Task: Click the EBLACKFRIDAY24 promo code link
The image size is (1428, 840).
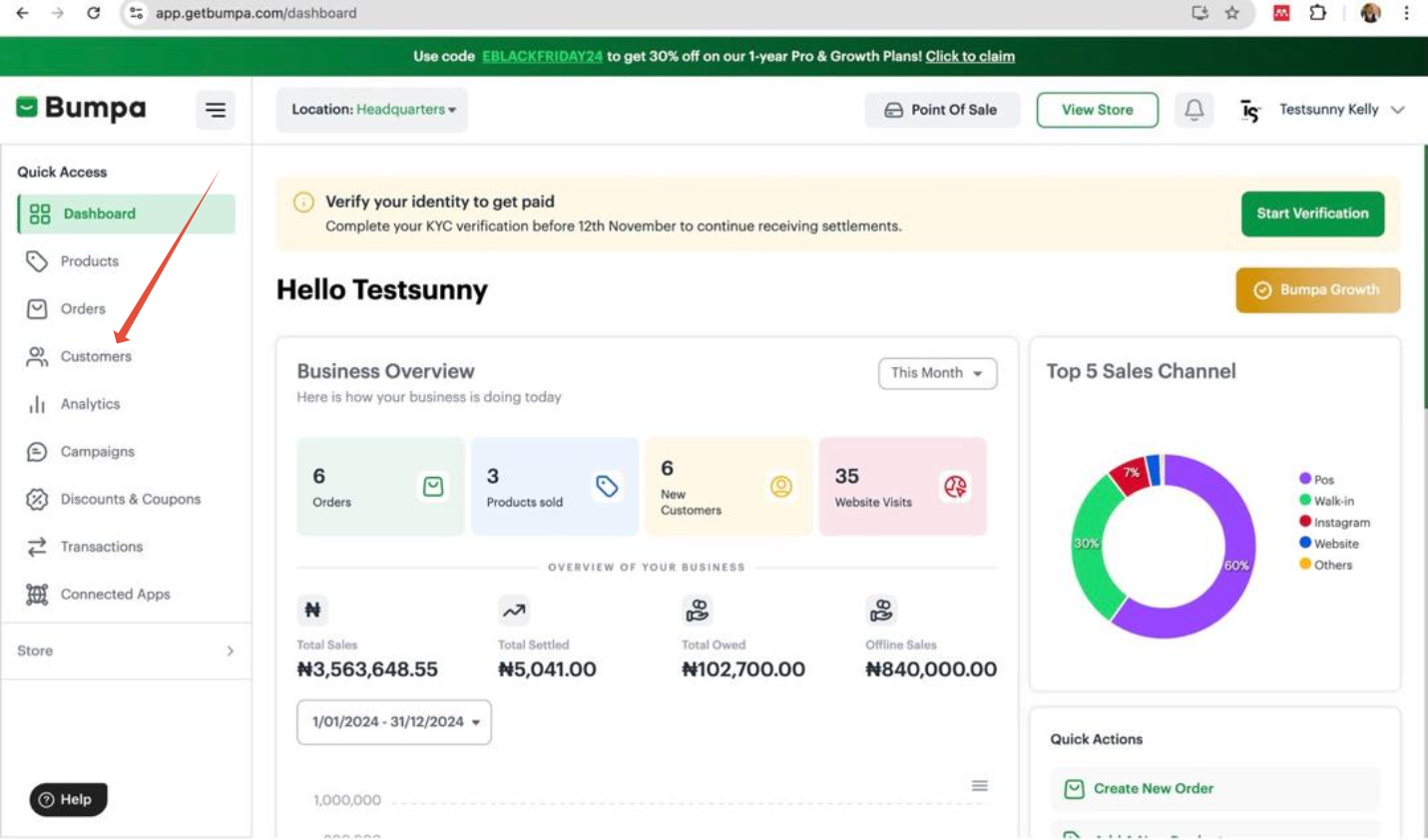Action: click(542, 56)
